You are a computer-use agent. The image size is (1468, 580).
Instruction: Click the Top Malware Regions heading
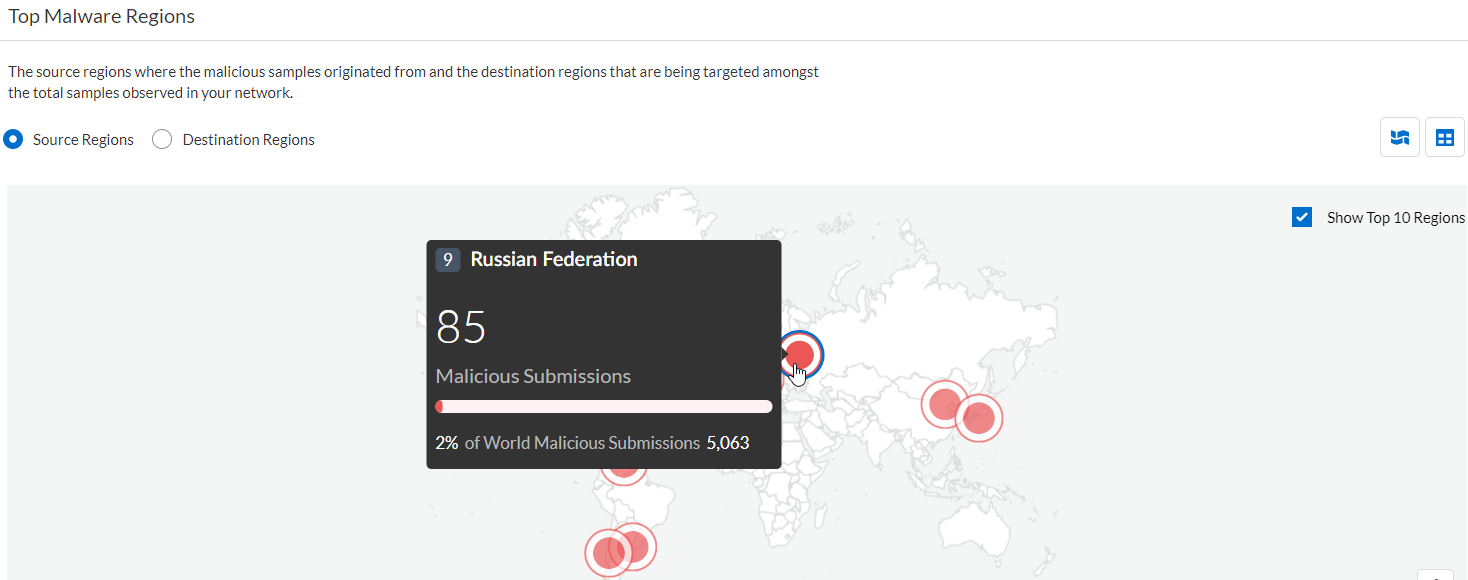[101, 16]
